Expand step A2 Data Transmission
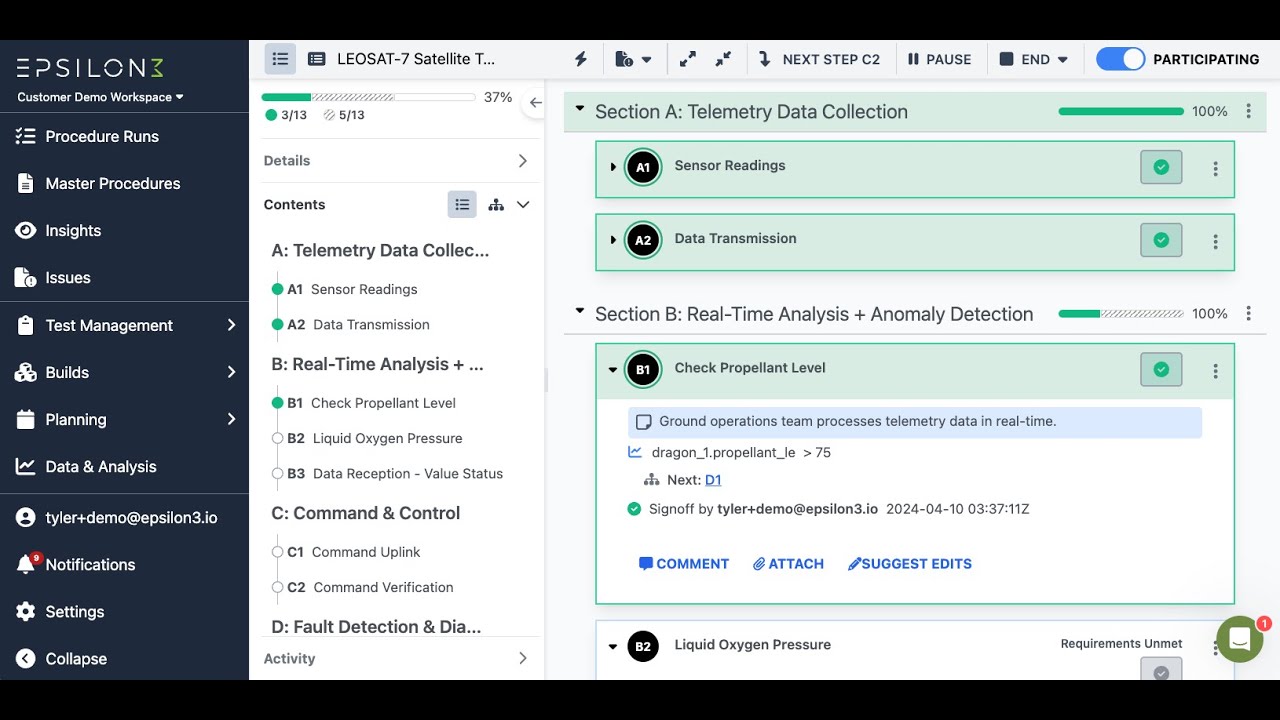This screenshot has height=720, width=1280. pos(613,240)
